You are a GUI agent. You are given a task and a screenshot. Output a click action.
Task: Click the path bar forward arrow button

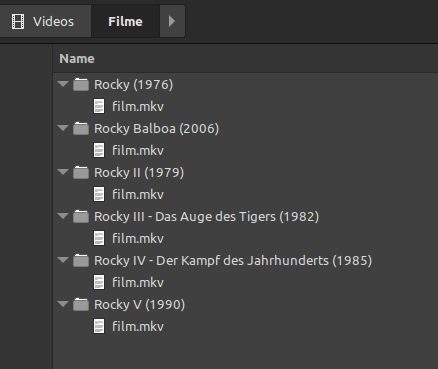tap(172, 21)
